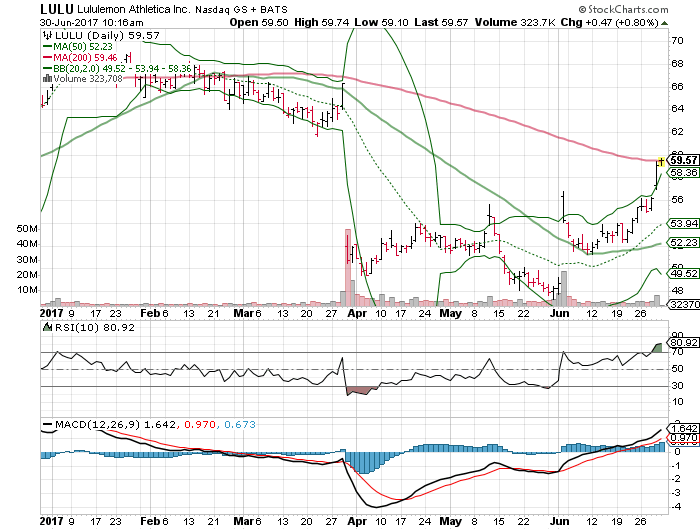Click the 49.52 lower band tag on right axis
This screenshot has height=530, width=700.
pyautogui.click(x=683, y=273)
